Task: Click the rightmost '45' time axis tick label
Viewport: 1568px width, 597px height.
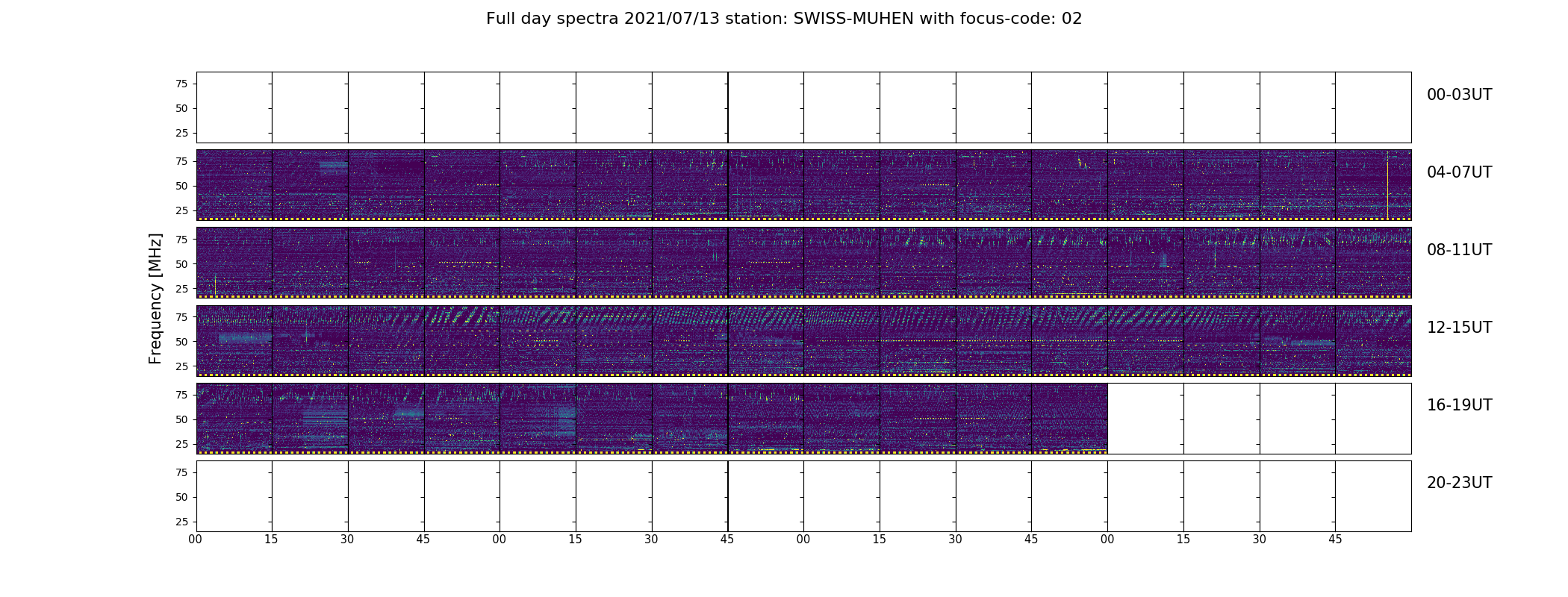Action: [1335, 539]
